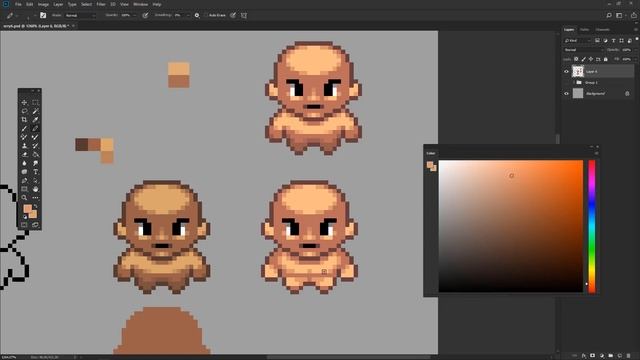
Task: Select the Crop tool
Action: [x=24, y=120]
